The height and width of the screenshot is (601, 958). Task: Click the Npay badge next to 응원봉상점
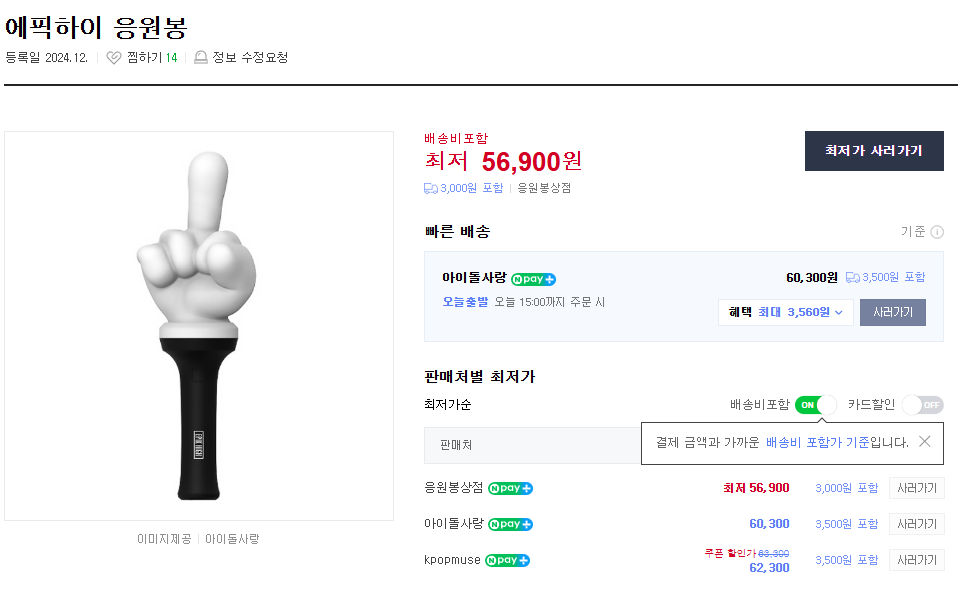click(x=510, y=488)
